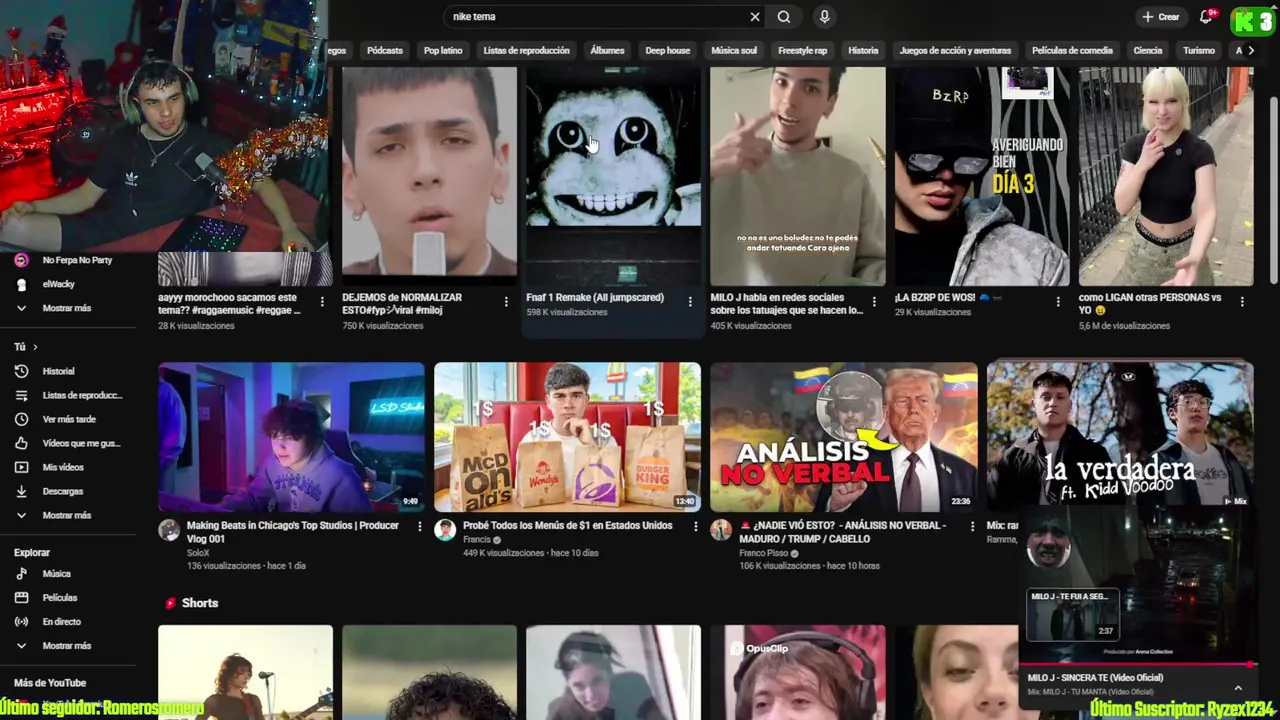Screen dimensions: 1280x720
Task: Select the Ciencia chip
Action: coord(1148,50)
